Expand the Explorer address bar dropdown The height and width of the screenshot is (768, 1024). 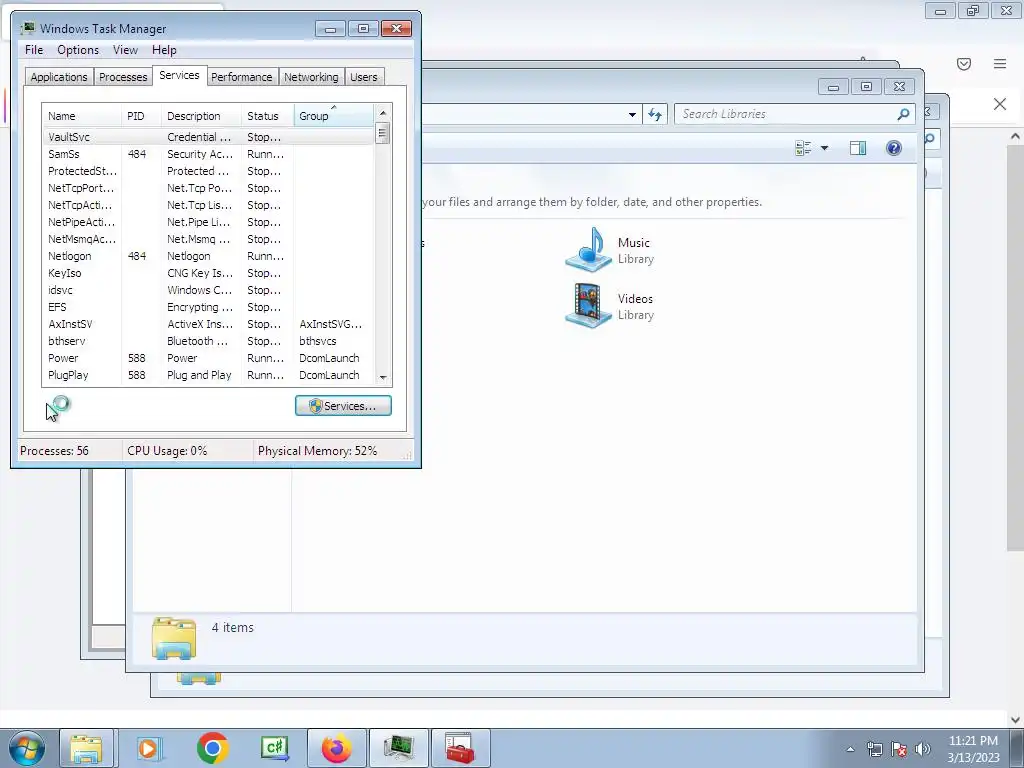pyautogui.click(x=632, y=115)
